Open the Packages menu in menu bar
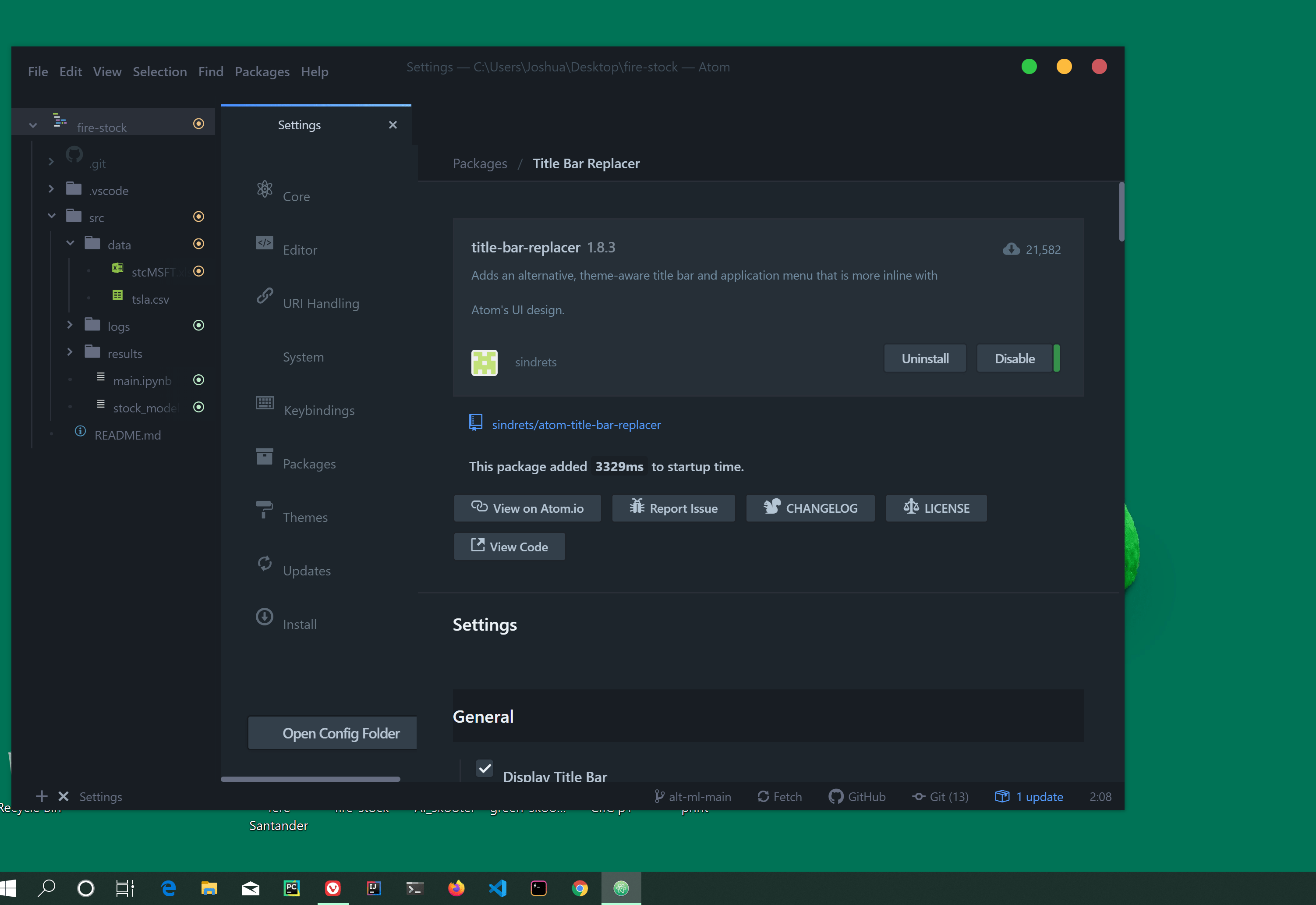The image size is (1316, 905). [x=262, y=72]
